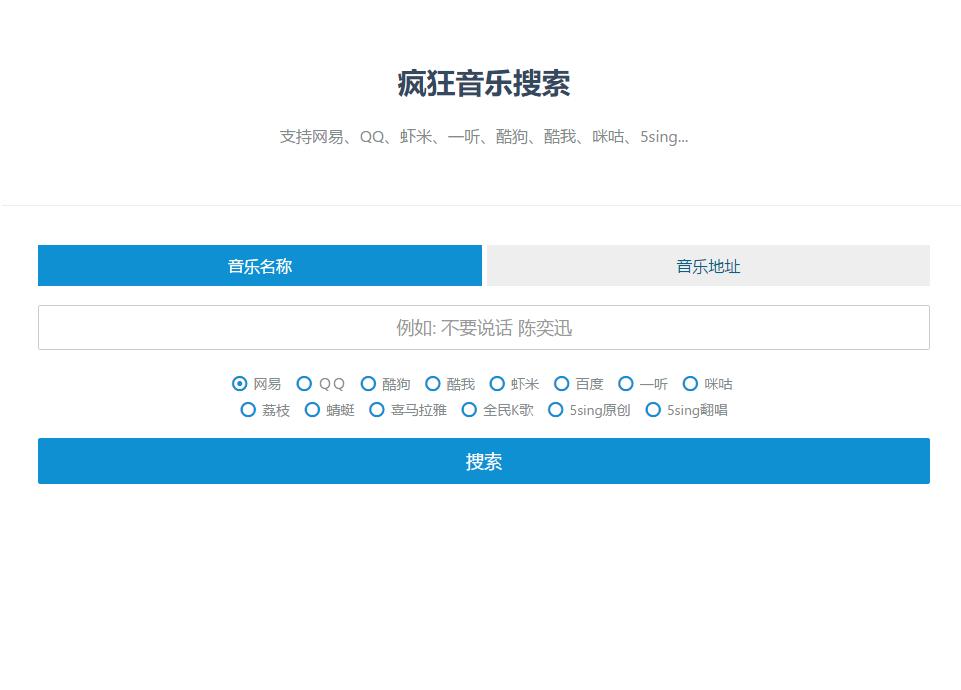Switch to the 音乐名称 tab

coord(260,266)
